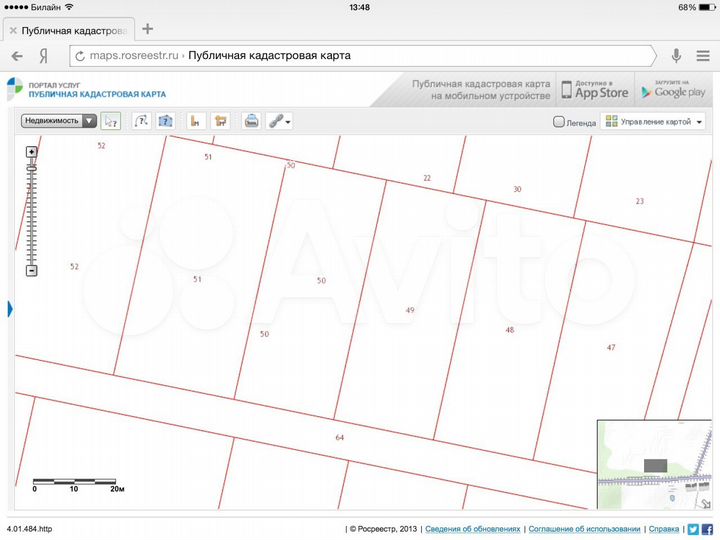The height and width of the screenshot is (540, 720).
Task: Expand the left side panel arrow
Action: click(x=10, y=309)
